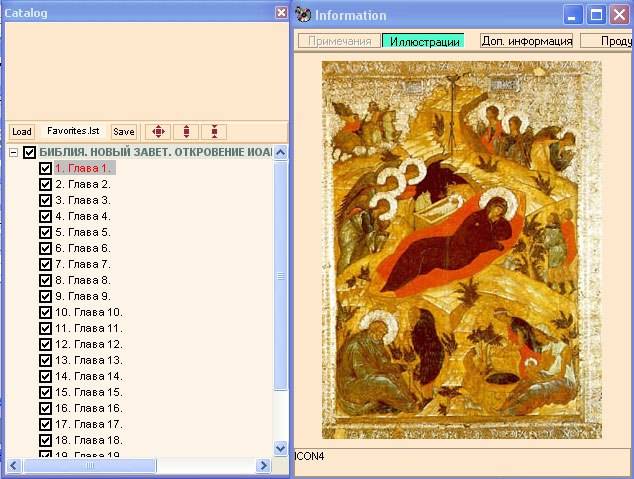The image size is (634, 479).
Task: Collapse the БИБЛИЯ. НОВЫЙ ЗАВЕТ tree node
Action: [x=14, y=152]
